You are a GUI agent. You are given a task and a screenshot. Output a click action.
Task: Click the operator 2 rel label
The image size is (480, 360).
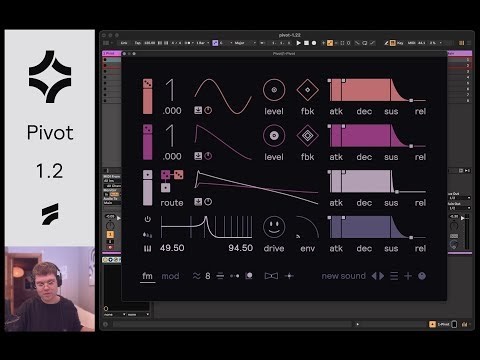pos(420,157)
